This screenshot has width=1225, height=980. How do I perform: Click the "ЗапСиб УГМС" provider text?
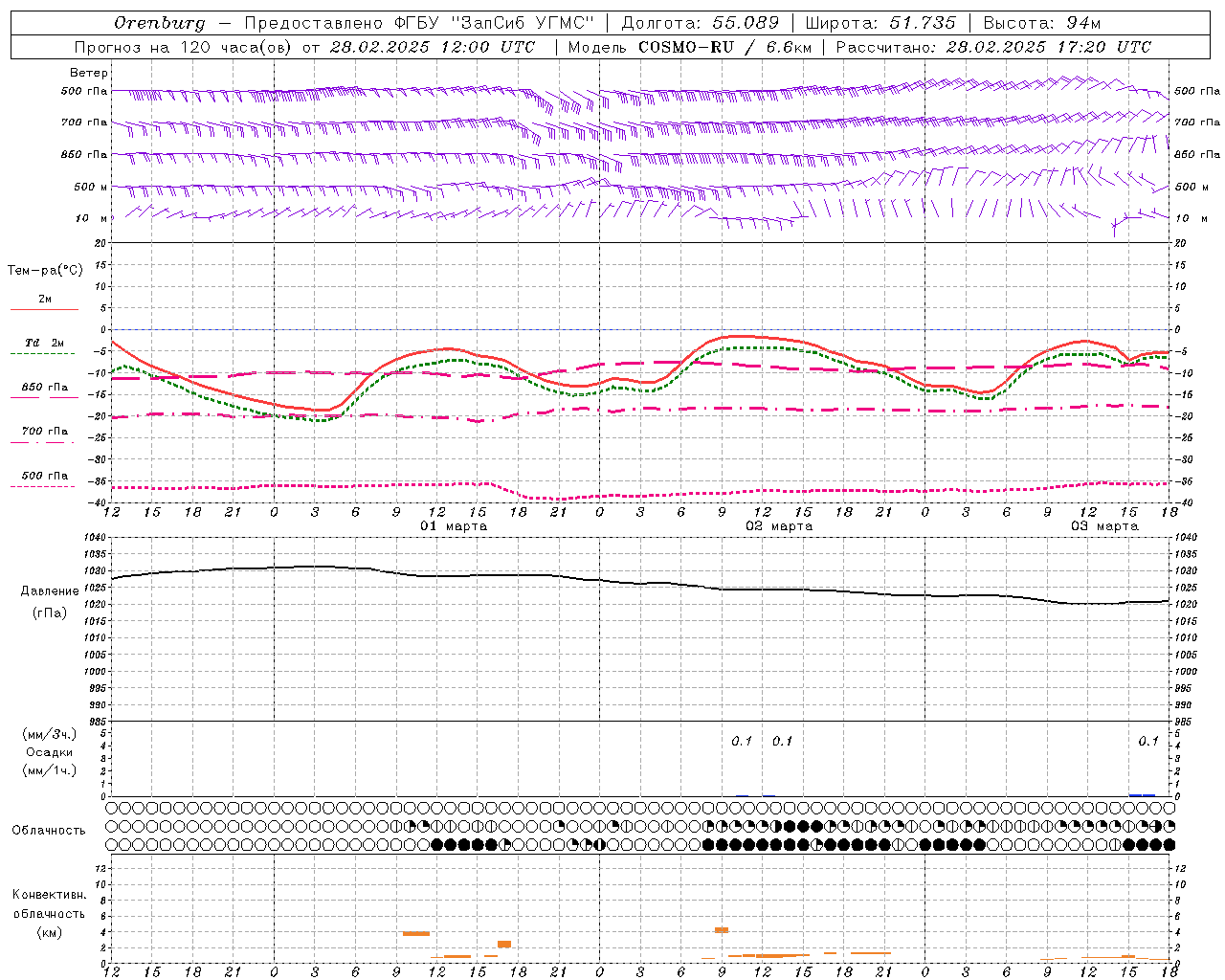pyautogui.click(x=521, y=23)
